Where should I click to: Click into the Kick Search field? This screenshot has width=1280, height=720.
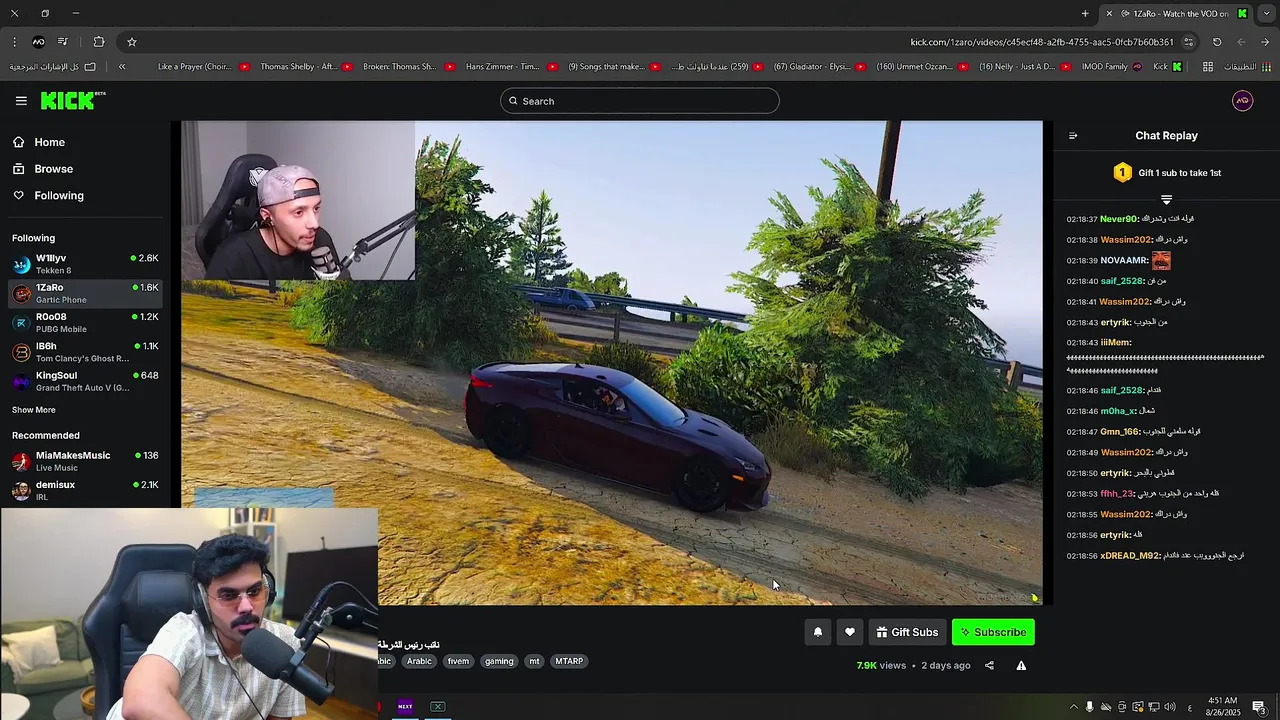pyautogui.click(x=640, y=101)
